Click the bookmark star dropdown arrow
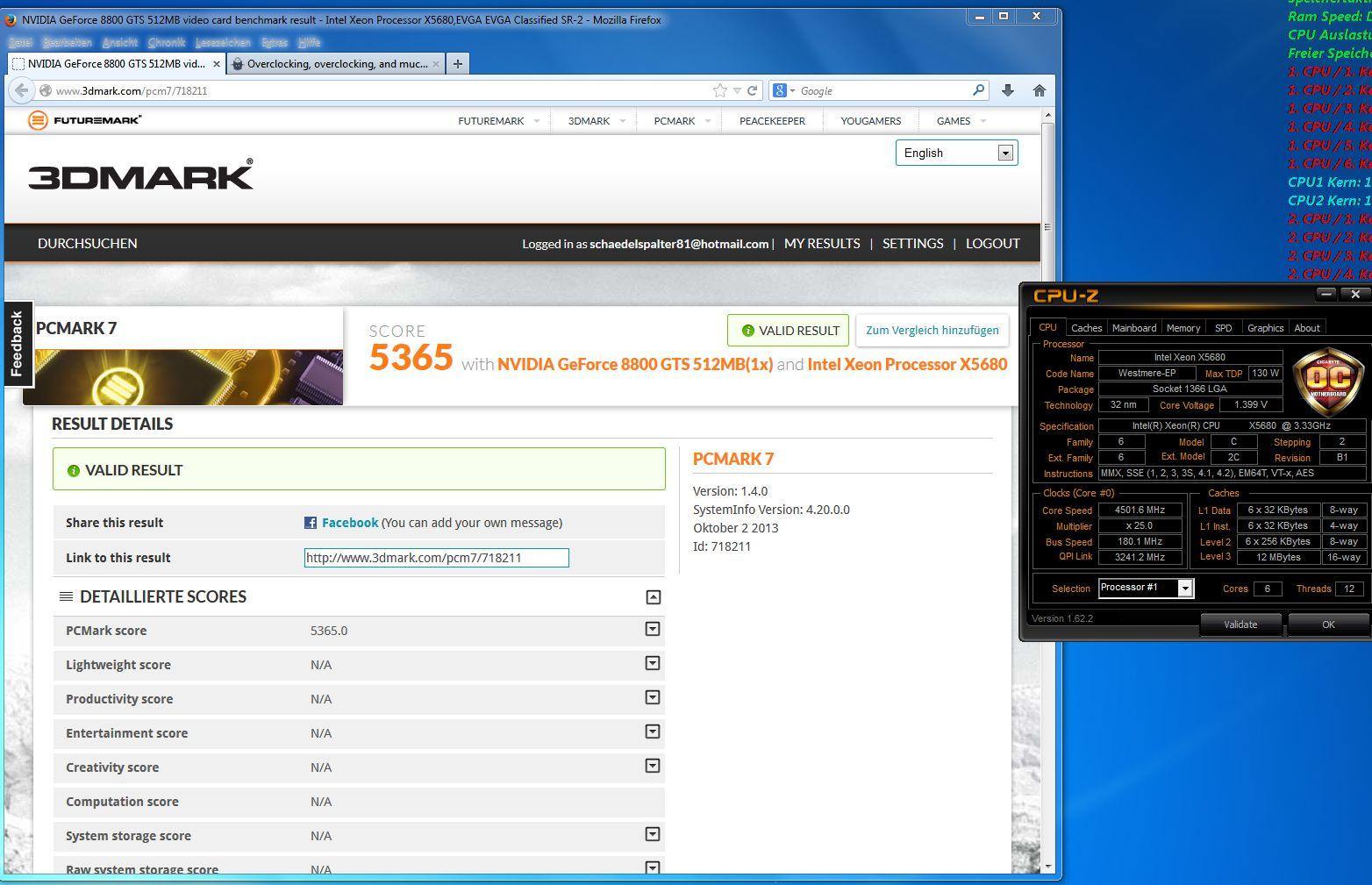The width and height of the screenshot is (1372, 885). [737, 90]
